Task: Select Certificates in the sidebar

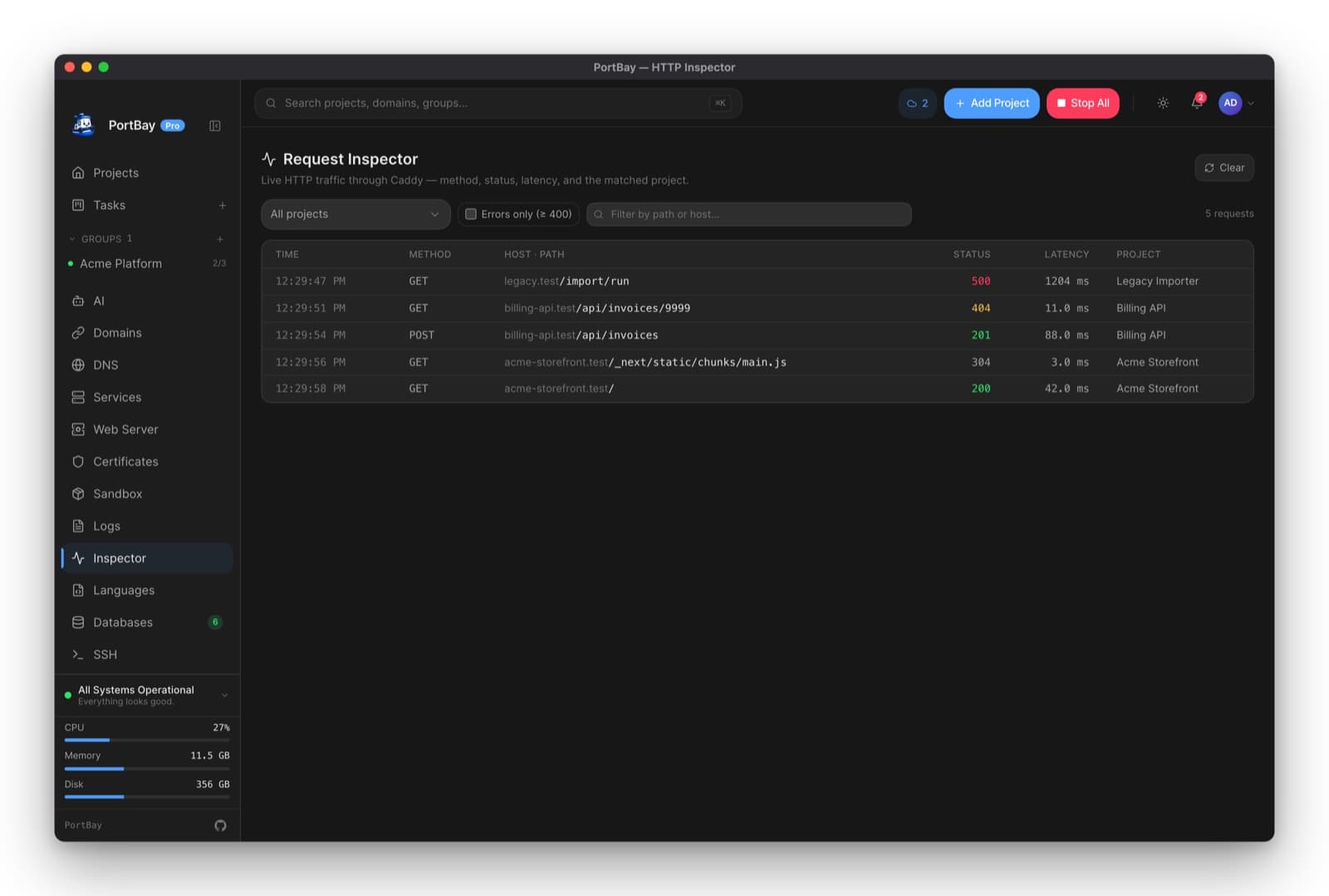Action: [148, 462]
